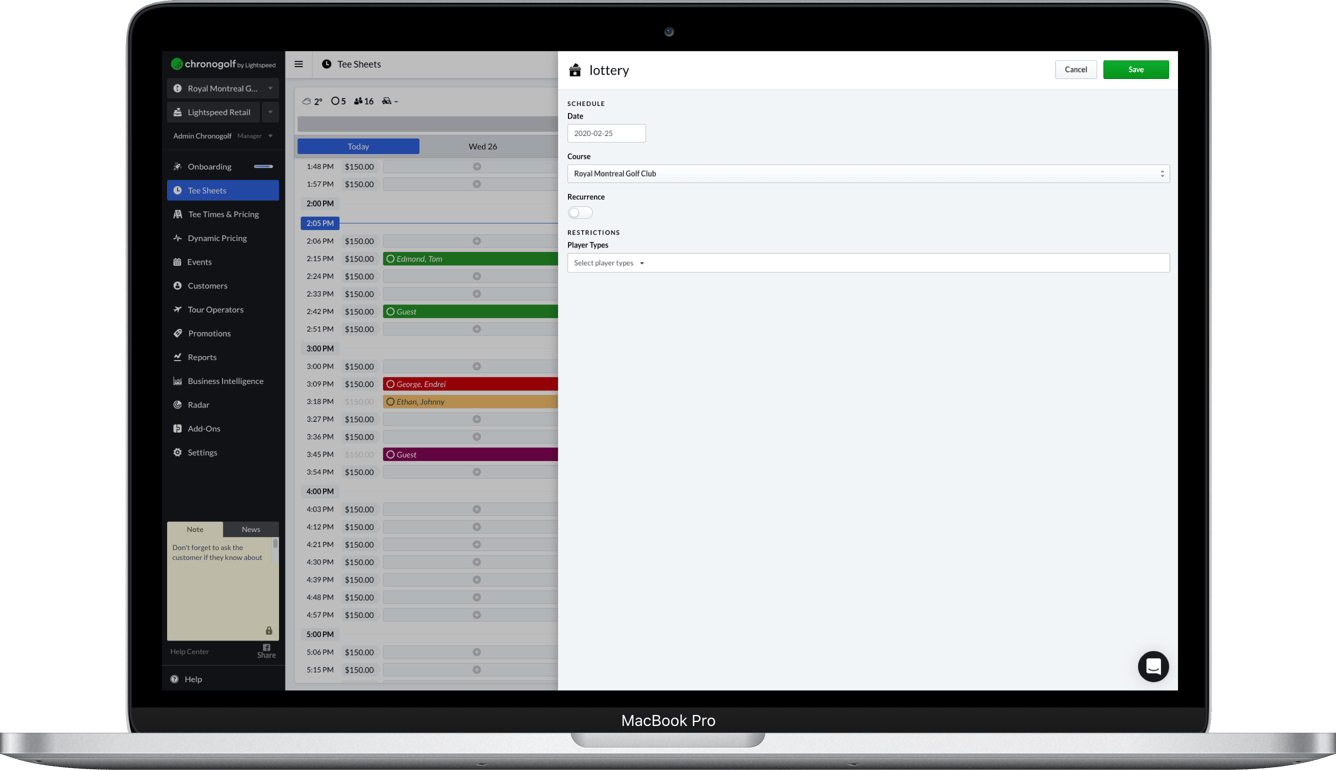Open the chat support bubble
The width and height of the screenshot is (1336, 770).
click(1153, 667)
